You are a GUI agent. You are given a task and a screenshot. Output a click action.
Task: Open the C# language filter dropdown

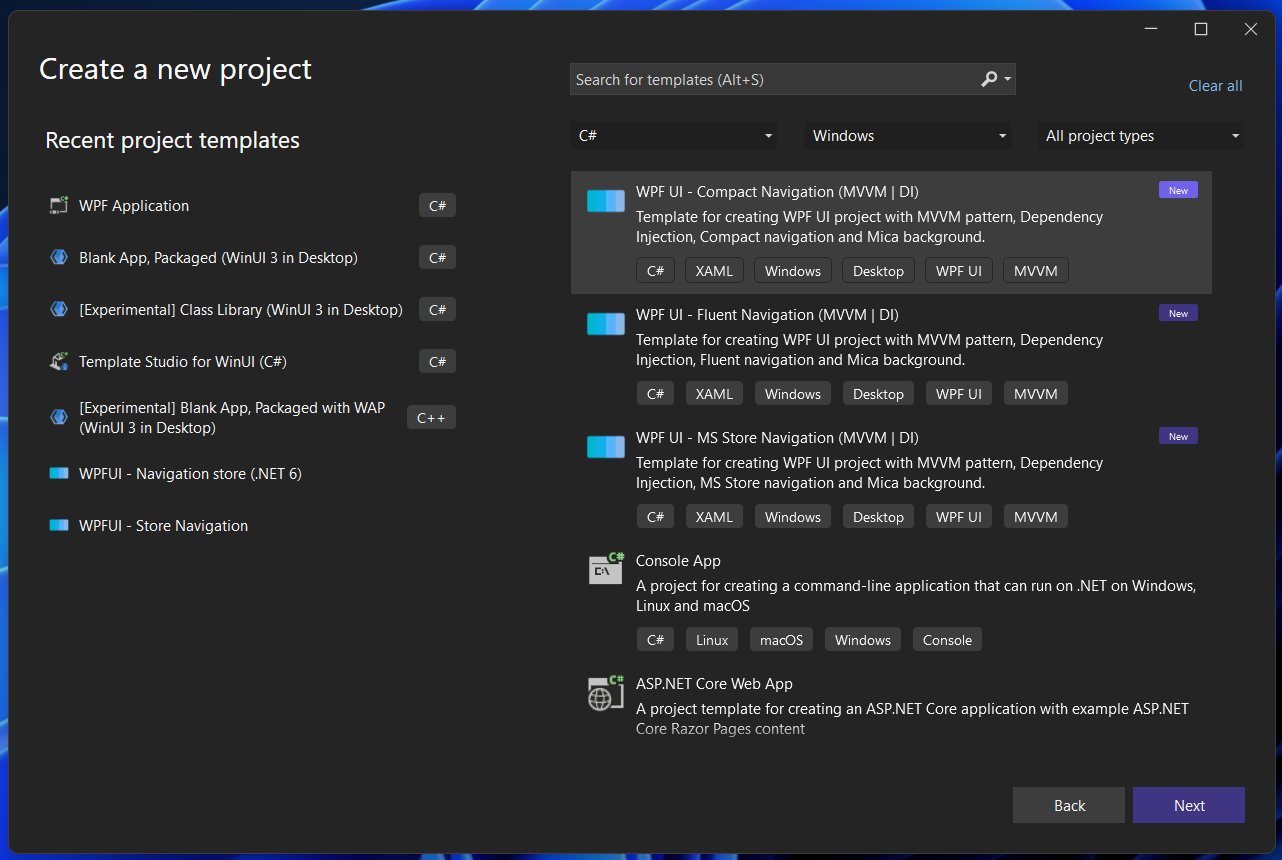[x=672, y=135]
